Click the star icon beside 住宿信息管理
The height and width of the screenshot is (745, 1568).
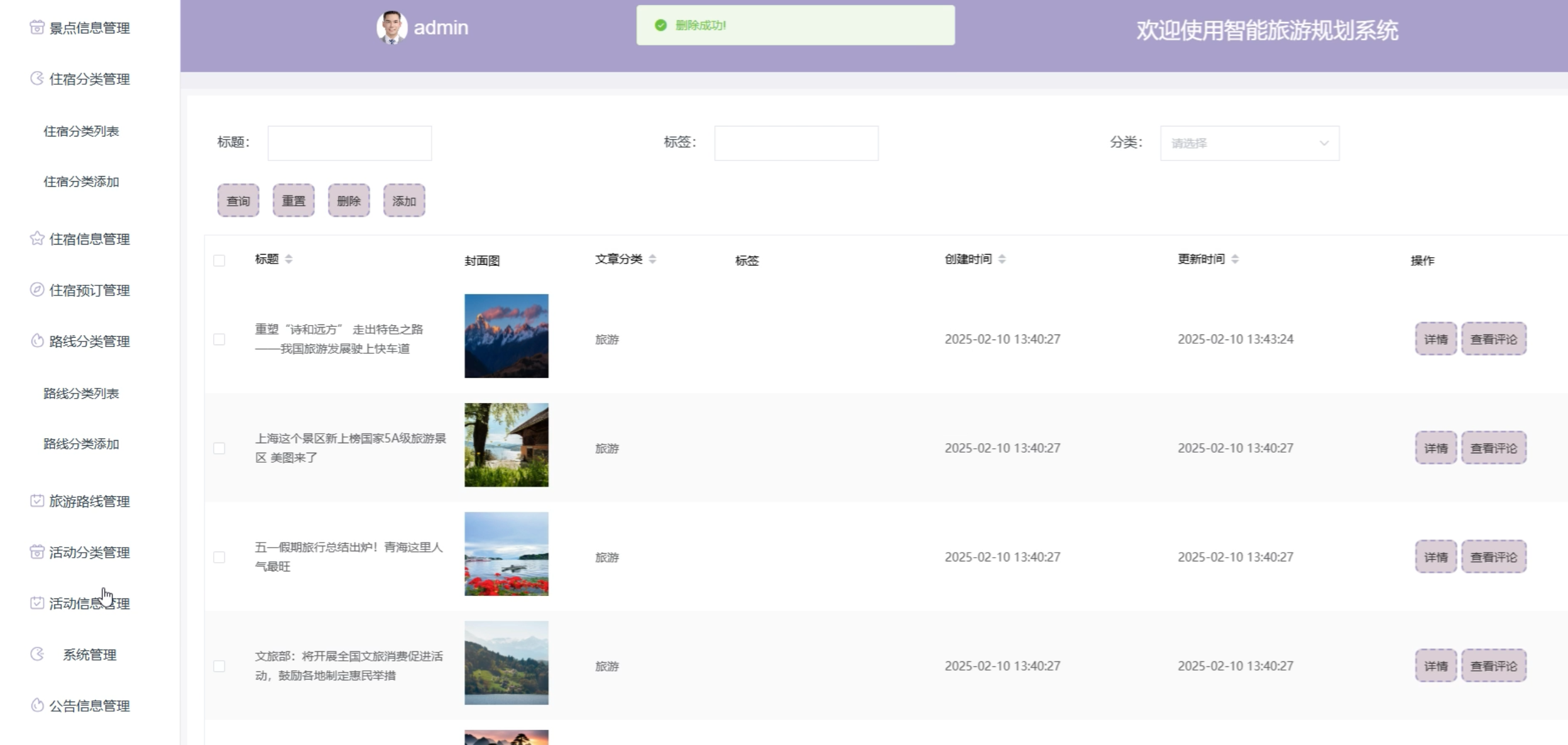[x=37, y=238]
